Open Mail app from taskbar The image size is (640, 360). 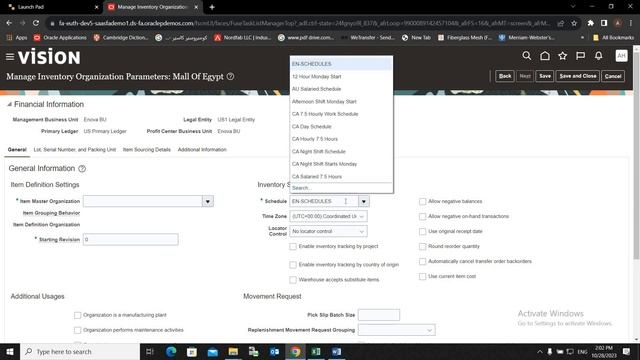tap(212, 351)
